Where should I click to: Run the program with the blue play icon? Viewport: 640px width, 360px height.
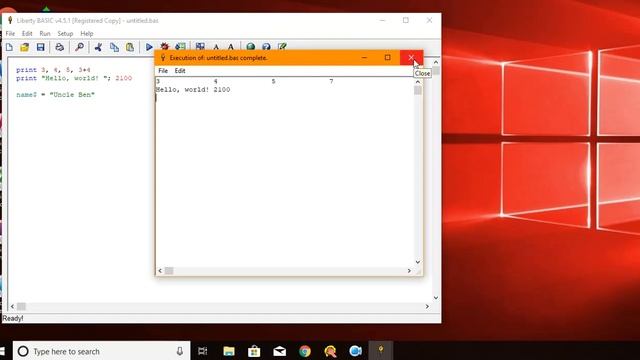[149, 47]
